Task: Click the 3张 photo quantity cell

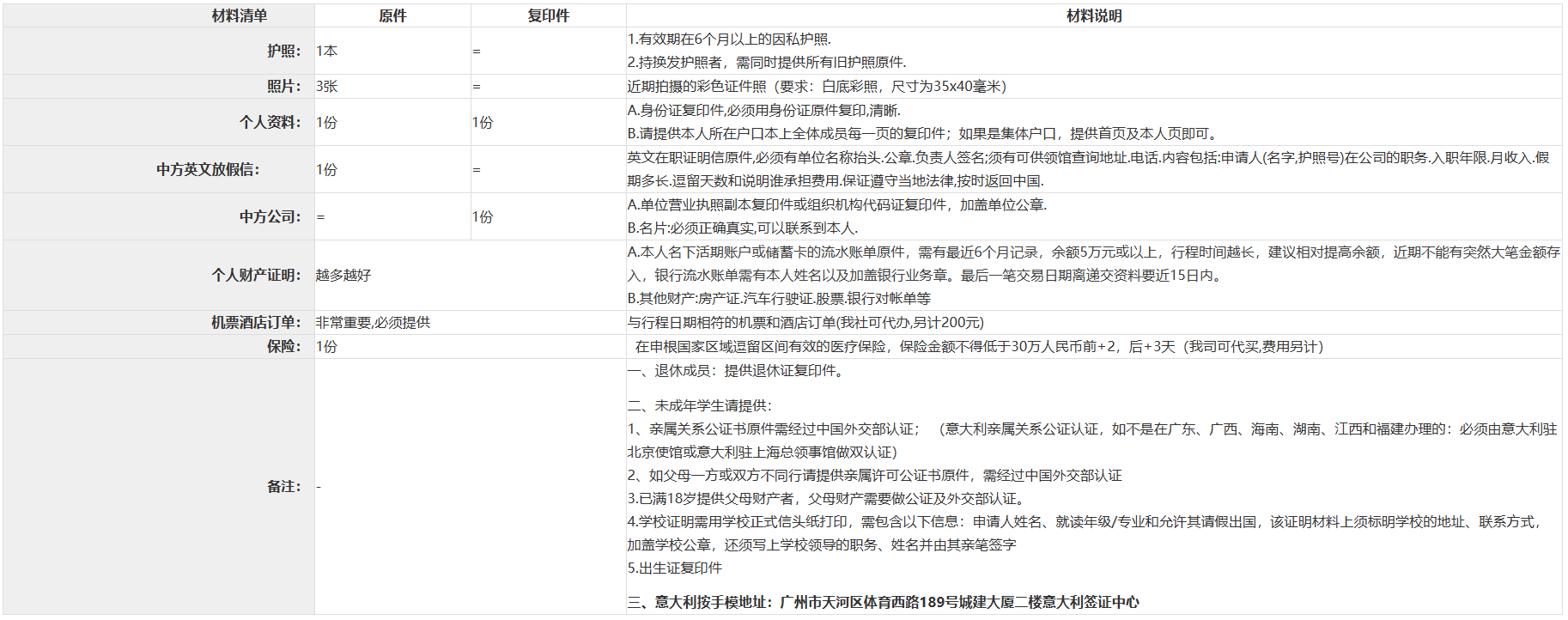Action: pyautogui.click(x=327, y=86)
